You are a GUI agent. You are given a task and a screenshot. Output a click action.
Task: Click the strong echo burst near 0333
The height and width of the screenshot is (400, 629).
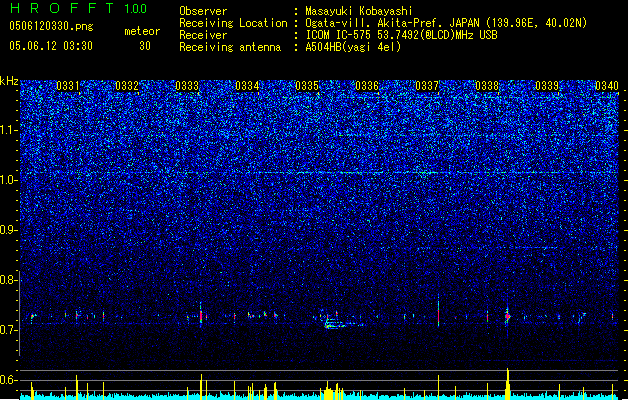coord(201,315)
